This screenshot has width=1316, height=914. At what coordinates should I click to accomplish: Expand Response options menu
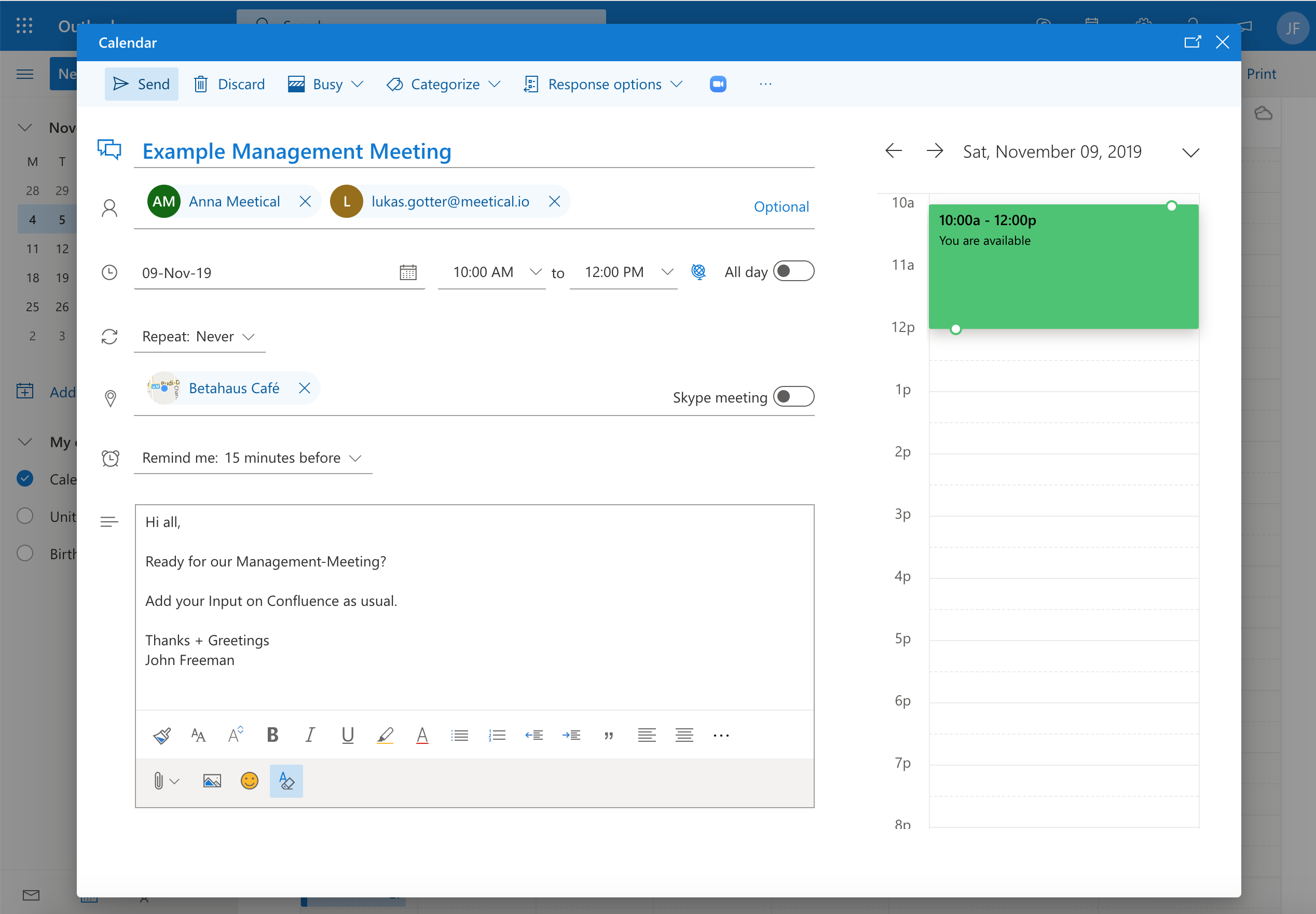pos(602,84)
